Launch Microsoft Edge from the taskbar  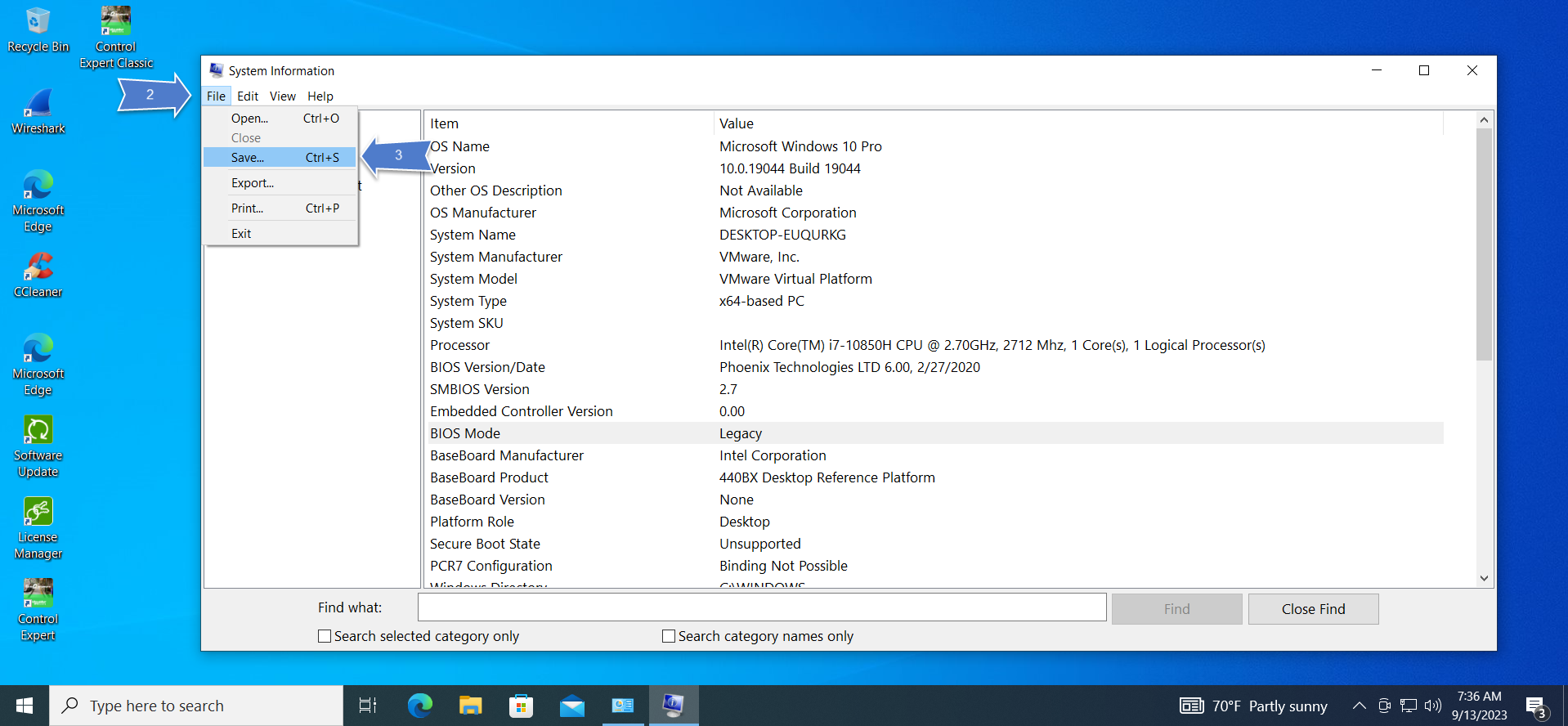(x=419, y=706)
